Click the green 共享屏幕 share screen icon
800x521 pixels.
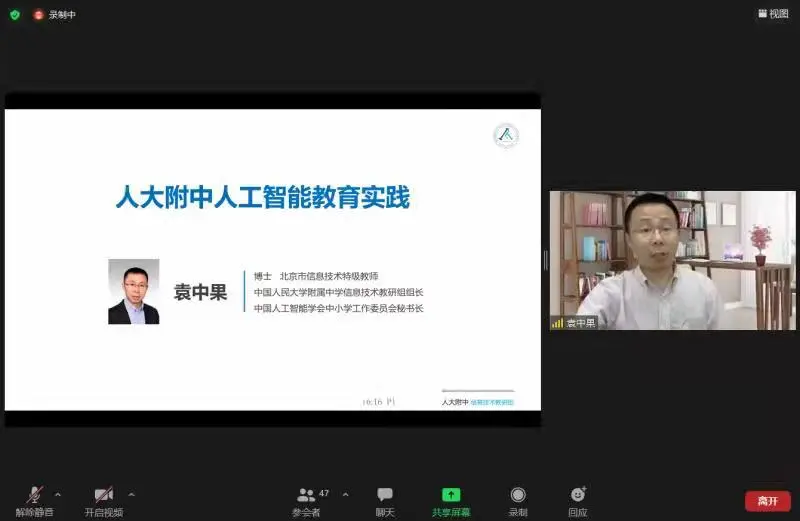[x=451, y=494]
